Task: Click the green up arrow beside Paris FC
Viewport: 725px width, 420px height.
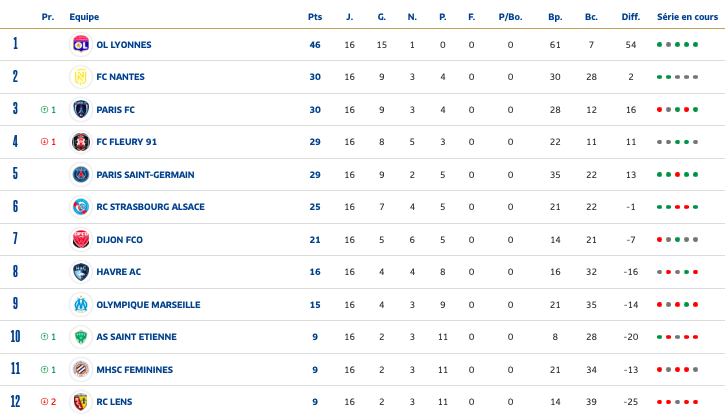Action: tap(44, 110)
